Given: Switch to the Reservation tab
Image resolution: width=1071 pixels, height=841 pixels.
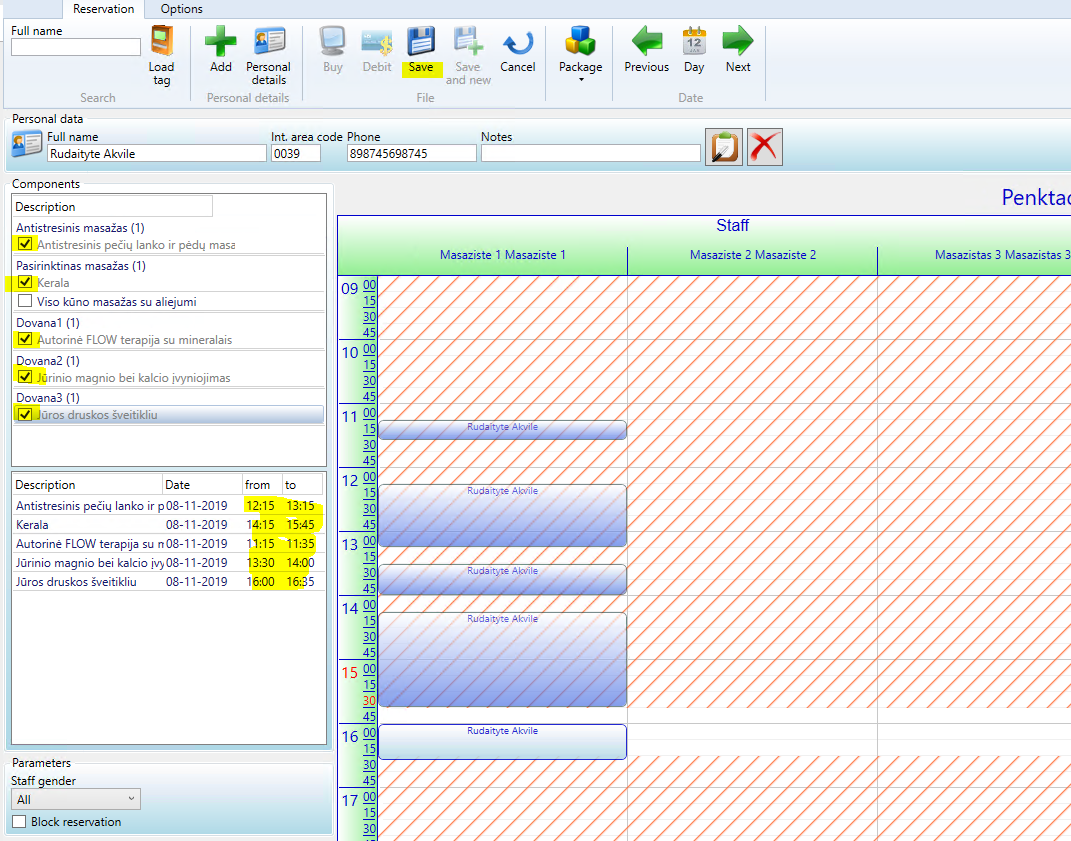Looking at the screenshot, I should (x=103, y=9).
